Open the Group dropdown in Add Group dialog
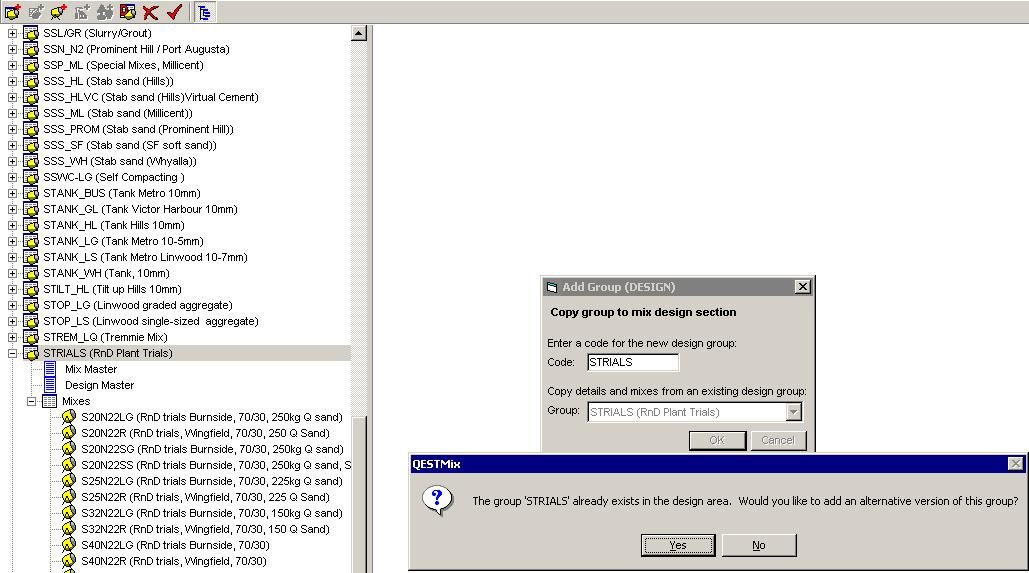The image size is (1029, 573). pyautogui.click(x=793, y=412)
